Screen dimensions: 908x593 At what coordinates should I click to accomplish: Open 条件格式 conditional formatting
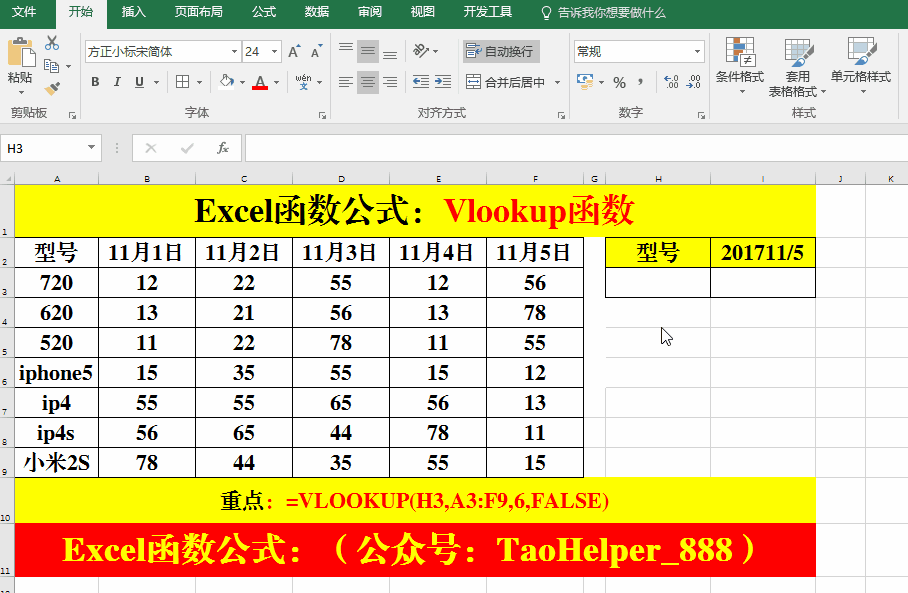[x=740, y=65]
